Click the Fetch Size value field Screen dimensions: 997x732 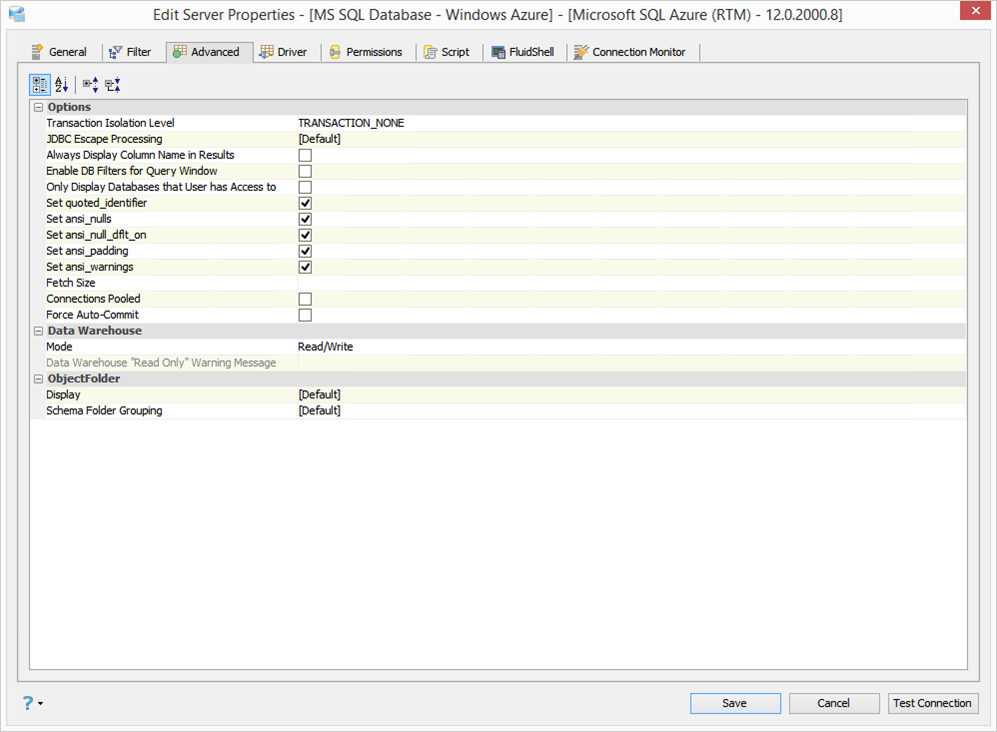(x=631, y=282)
